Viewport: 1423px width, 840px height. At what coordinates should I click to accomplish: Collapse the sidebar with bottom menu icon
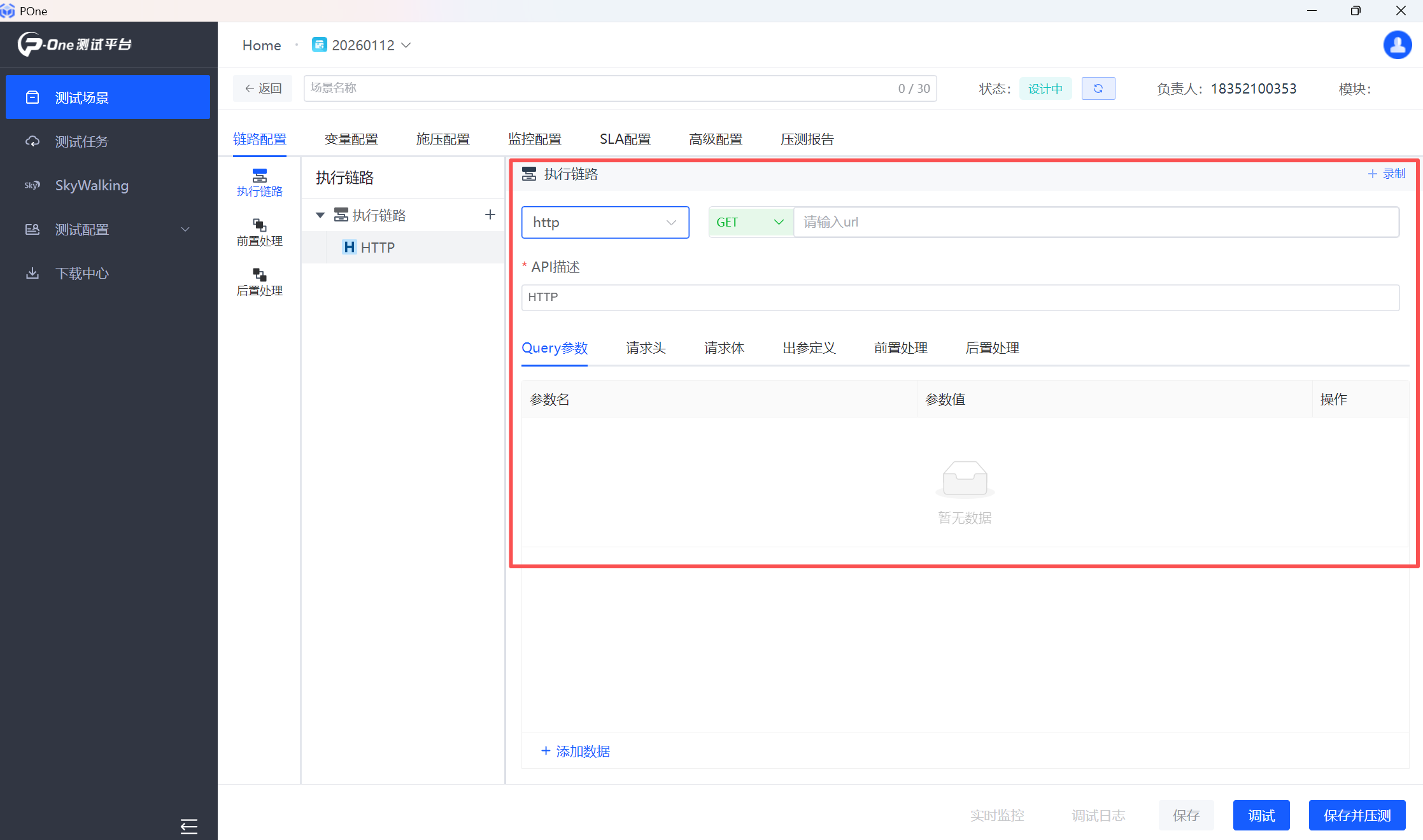pyautogui.click(x=188, y=826)
